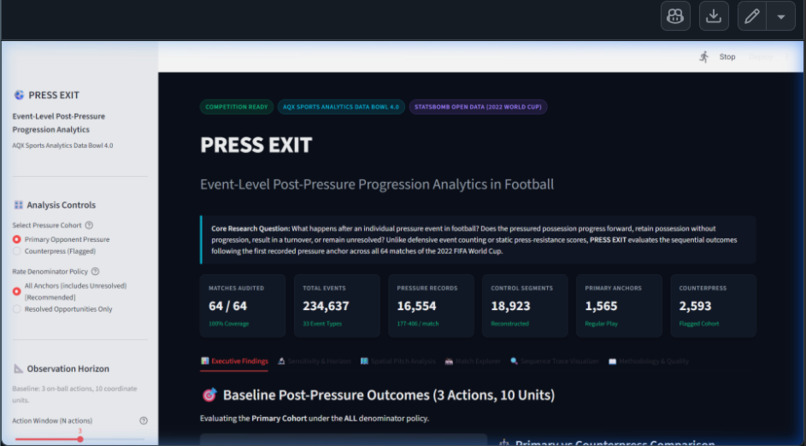This screenshot has height=446, width=806.
Task: Click the stadium icon on Match Explorer tab
Action: pos(449,361)
